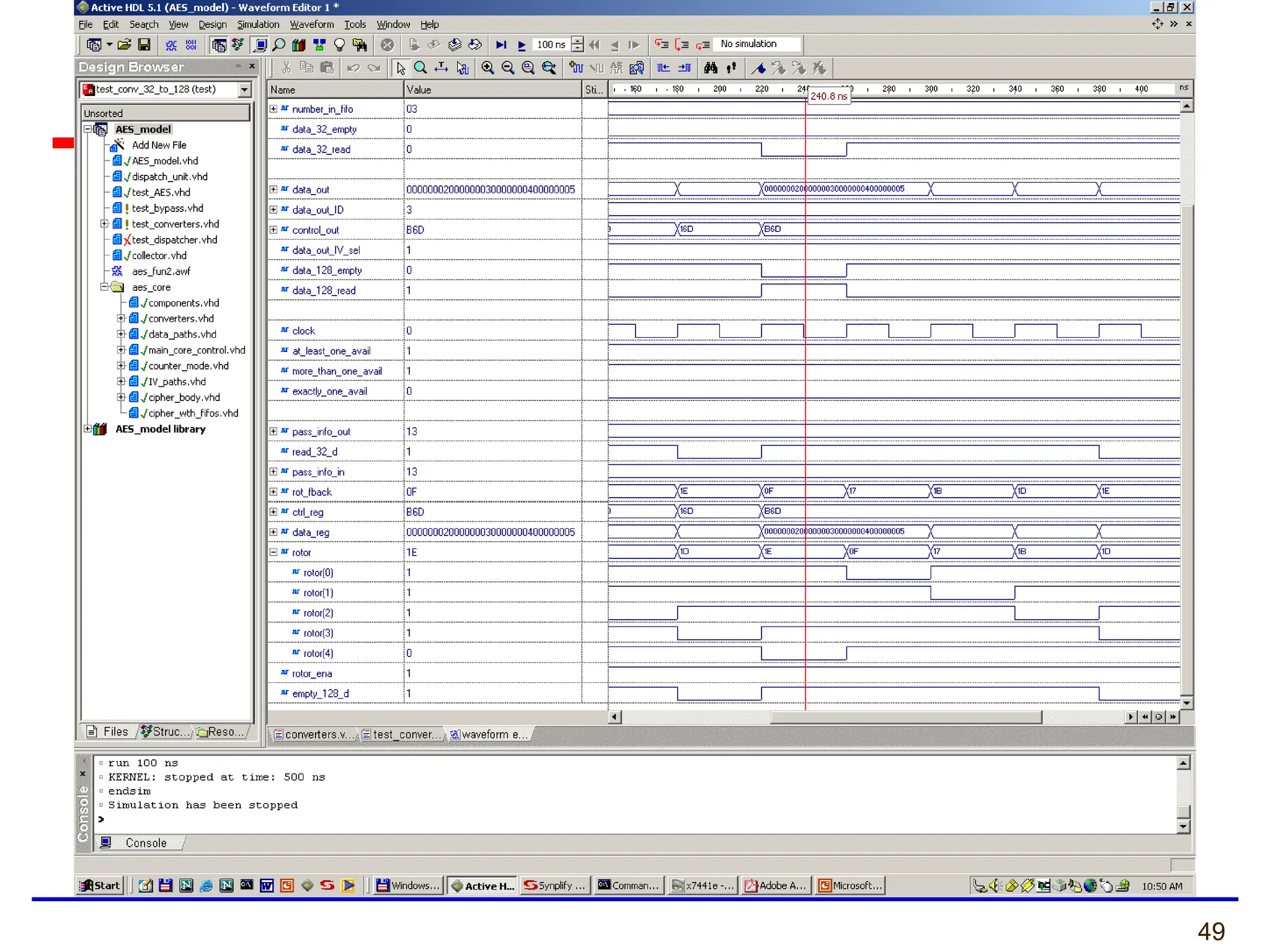This screenshot has height=952, width=1270.
Task: Expand the data_out signal bus
Action: tap(273, 190)
